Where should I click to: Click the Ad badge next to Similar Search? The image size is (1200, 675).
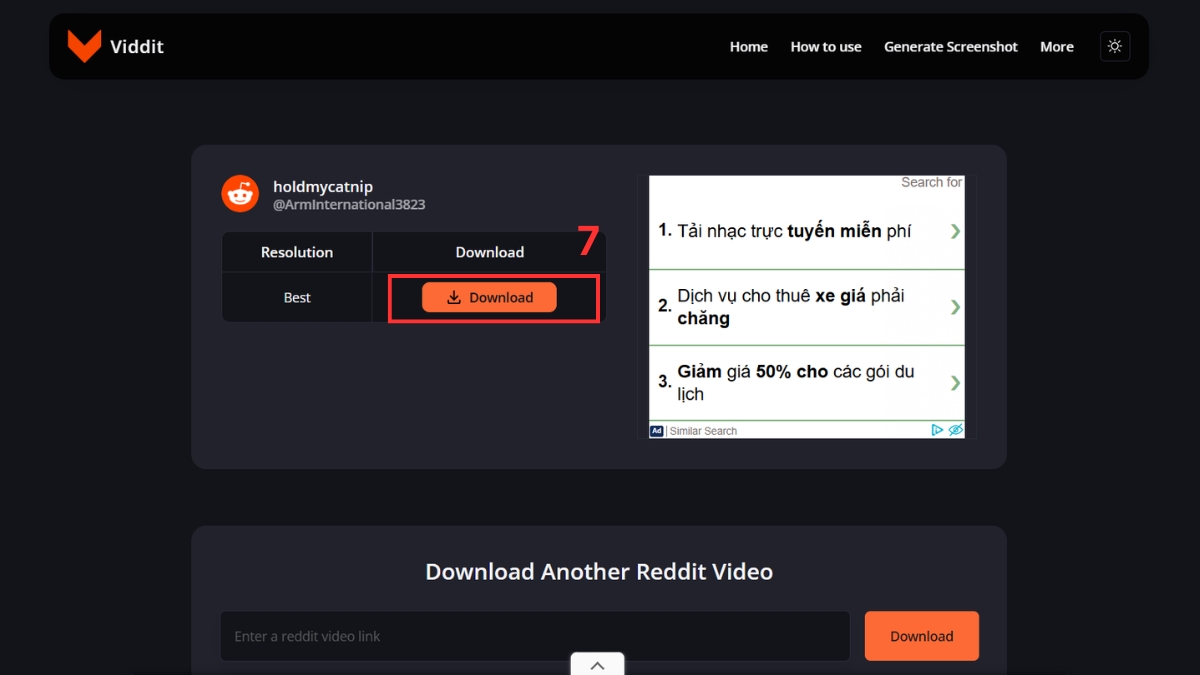click(658, 430)
